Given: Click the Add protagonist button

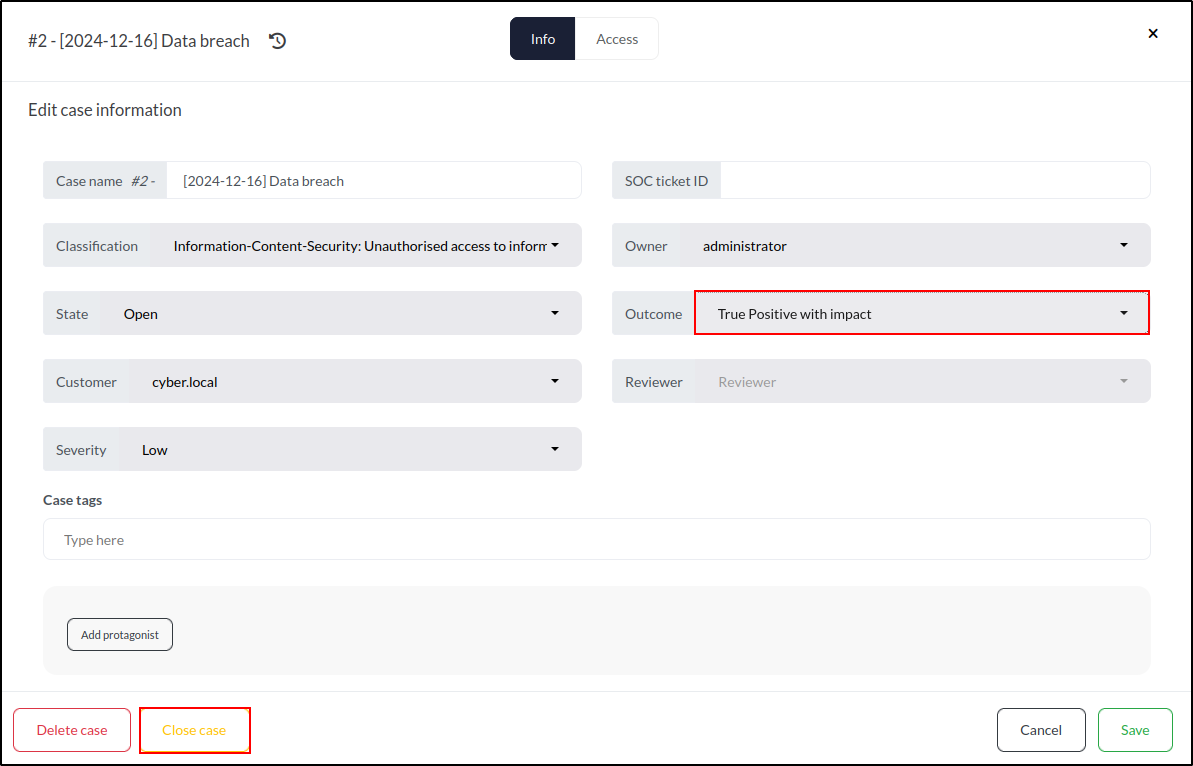Looking at the screenshot, I should (120, 634).
